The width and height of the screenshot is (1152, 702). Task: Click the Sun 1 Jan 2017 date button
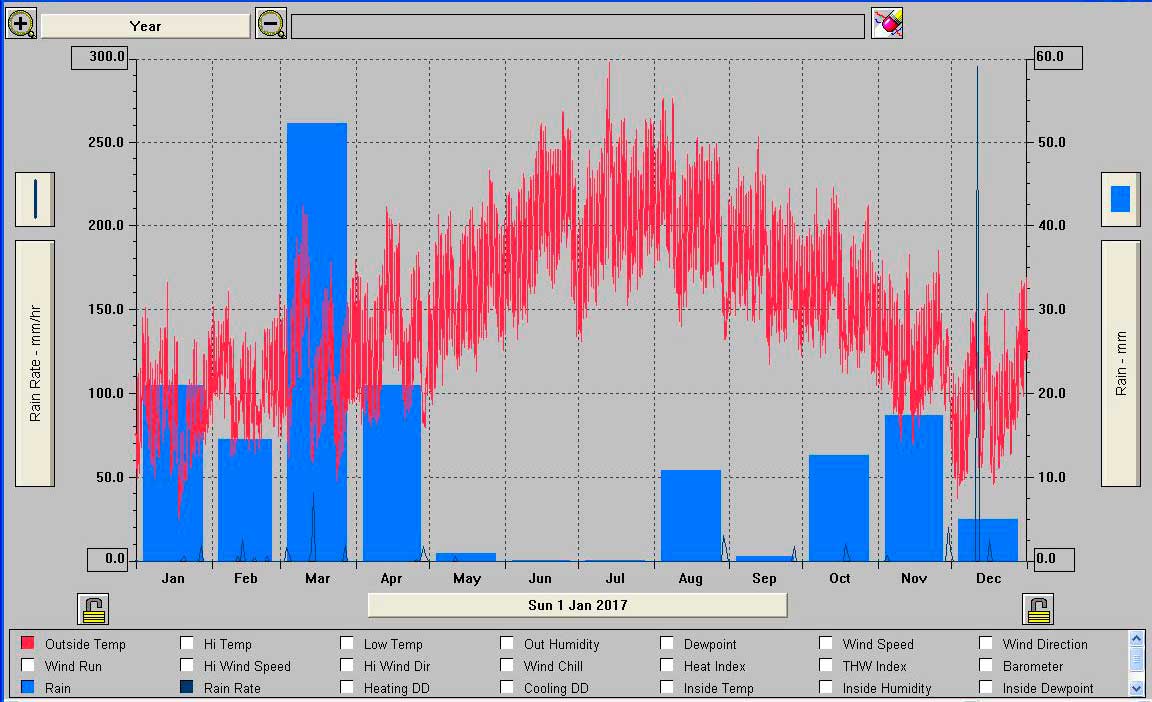[577, 605]
